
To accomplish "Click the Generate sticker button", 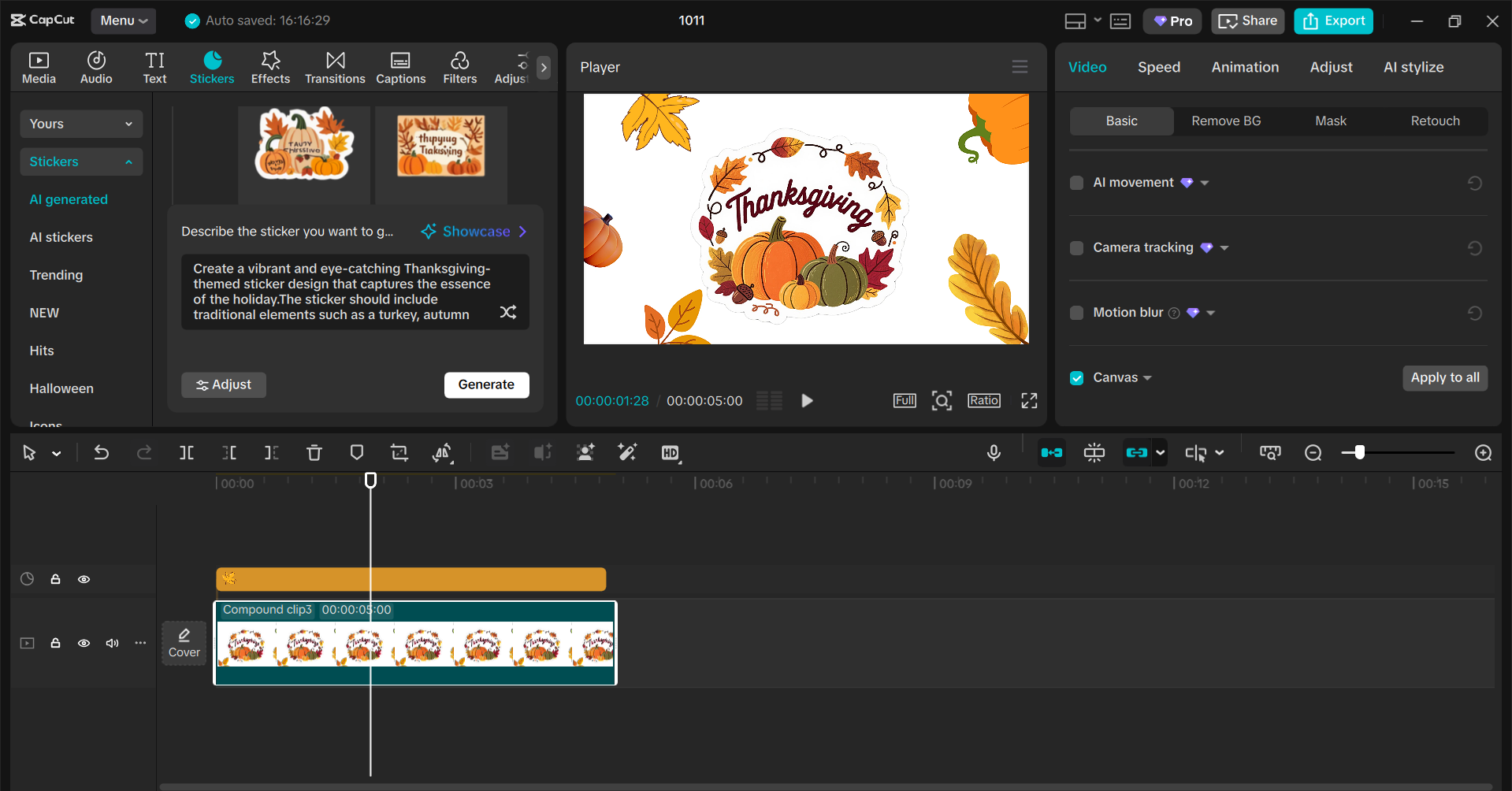I will coord(486,384).
